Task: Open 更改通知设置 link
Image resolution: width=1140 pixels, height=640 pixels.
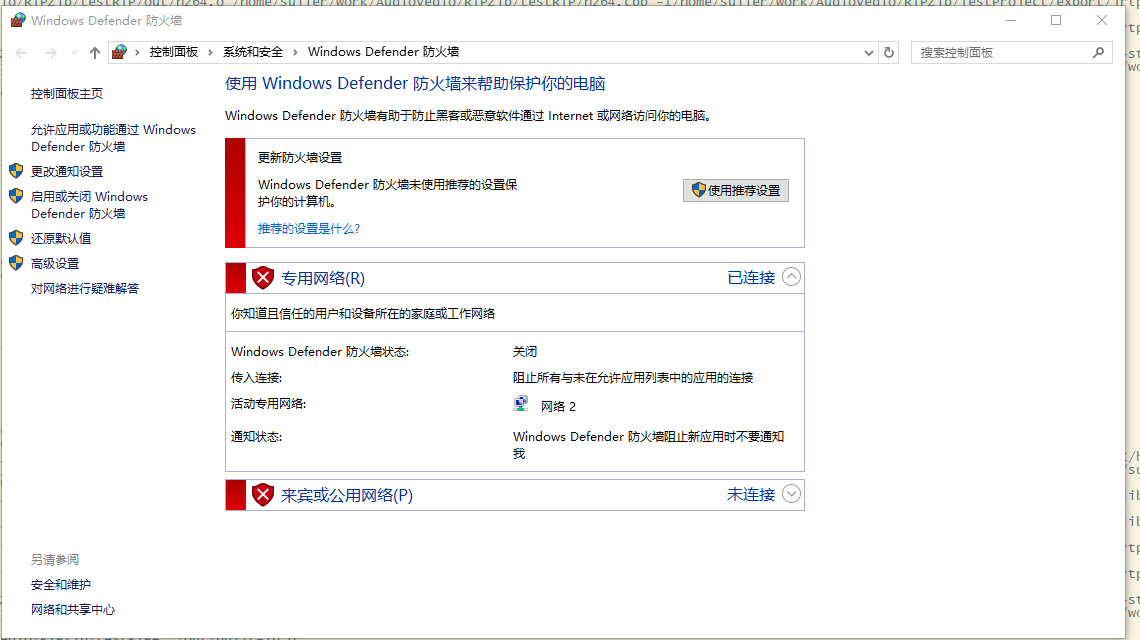Action: tap(67, 172)
